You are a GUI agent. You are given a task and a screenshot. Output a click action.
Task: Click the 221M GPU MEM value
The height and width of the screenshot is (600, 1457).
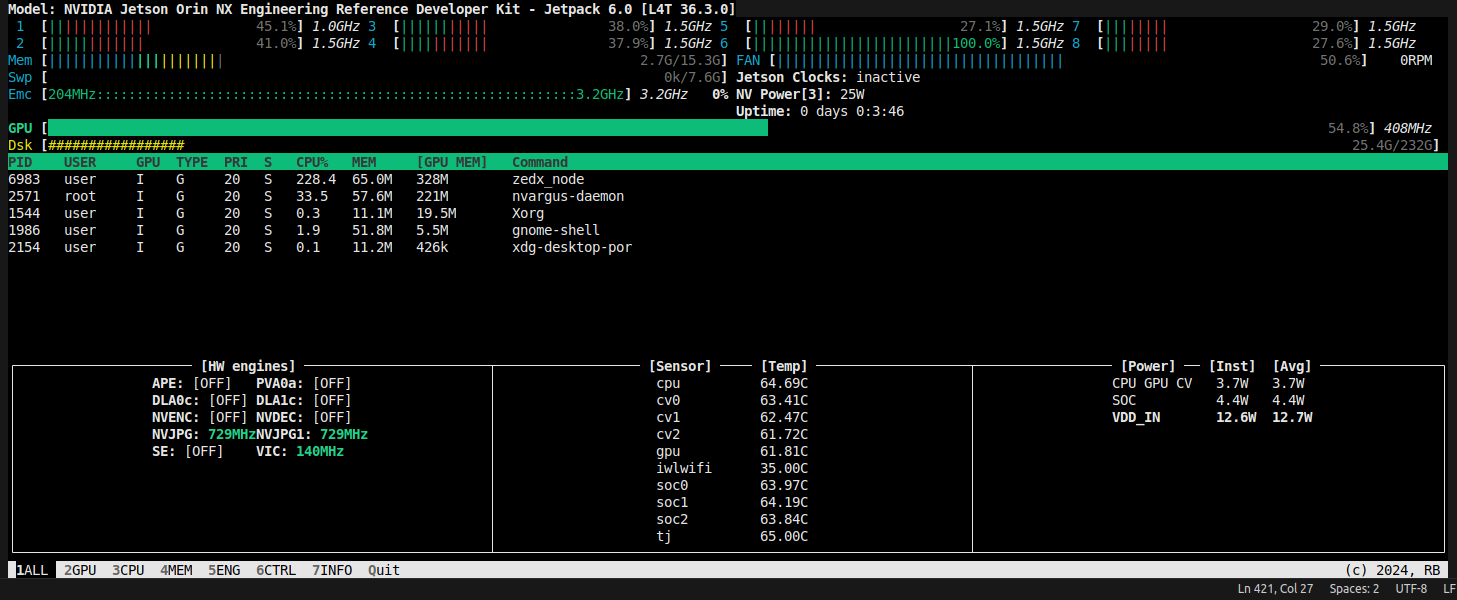(432, 196)
